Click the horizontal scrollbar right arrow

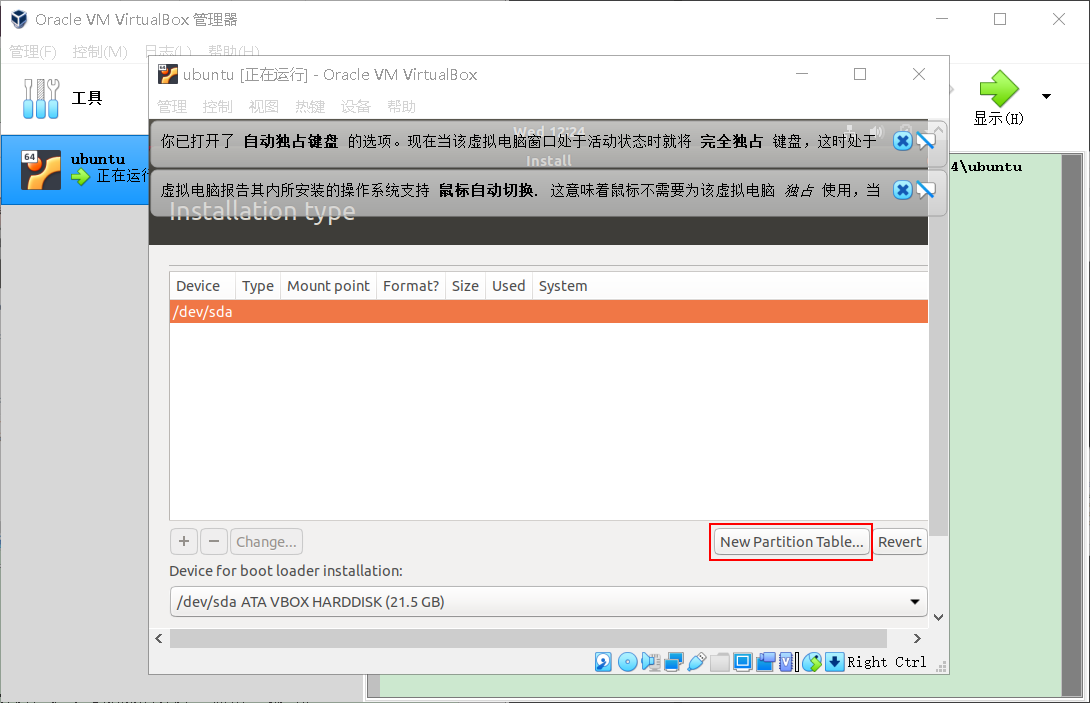pyautogui.click(x=917, y=638)
